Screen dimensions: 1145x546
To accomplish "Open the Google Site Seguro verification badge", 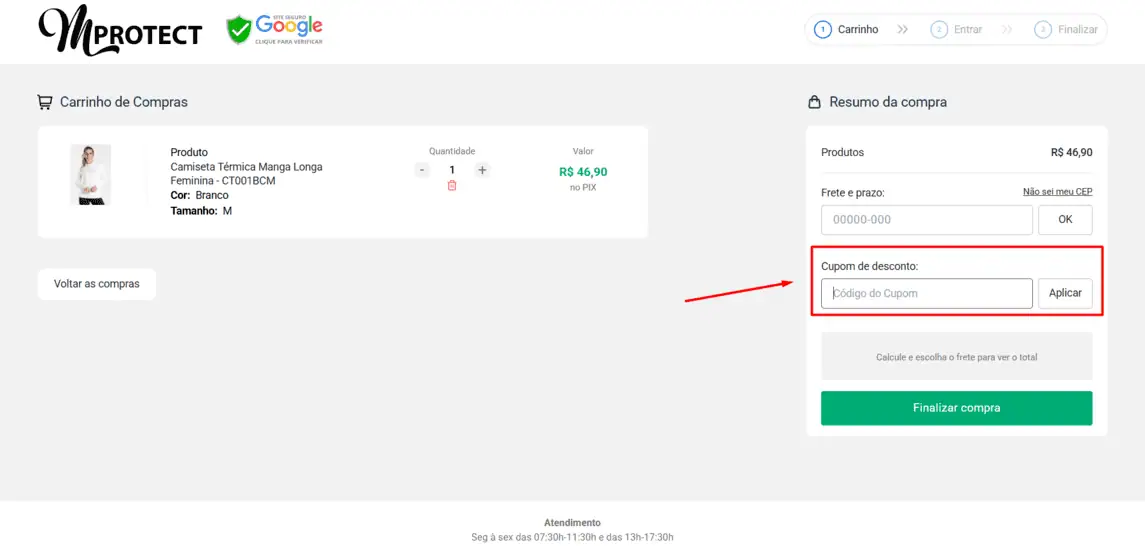I will (275, 30).
